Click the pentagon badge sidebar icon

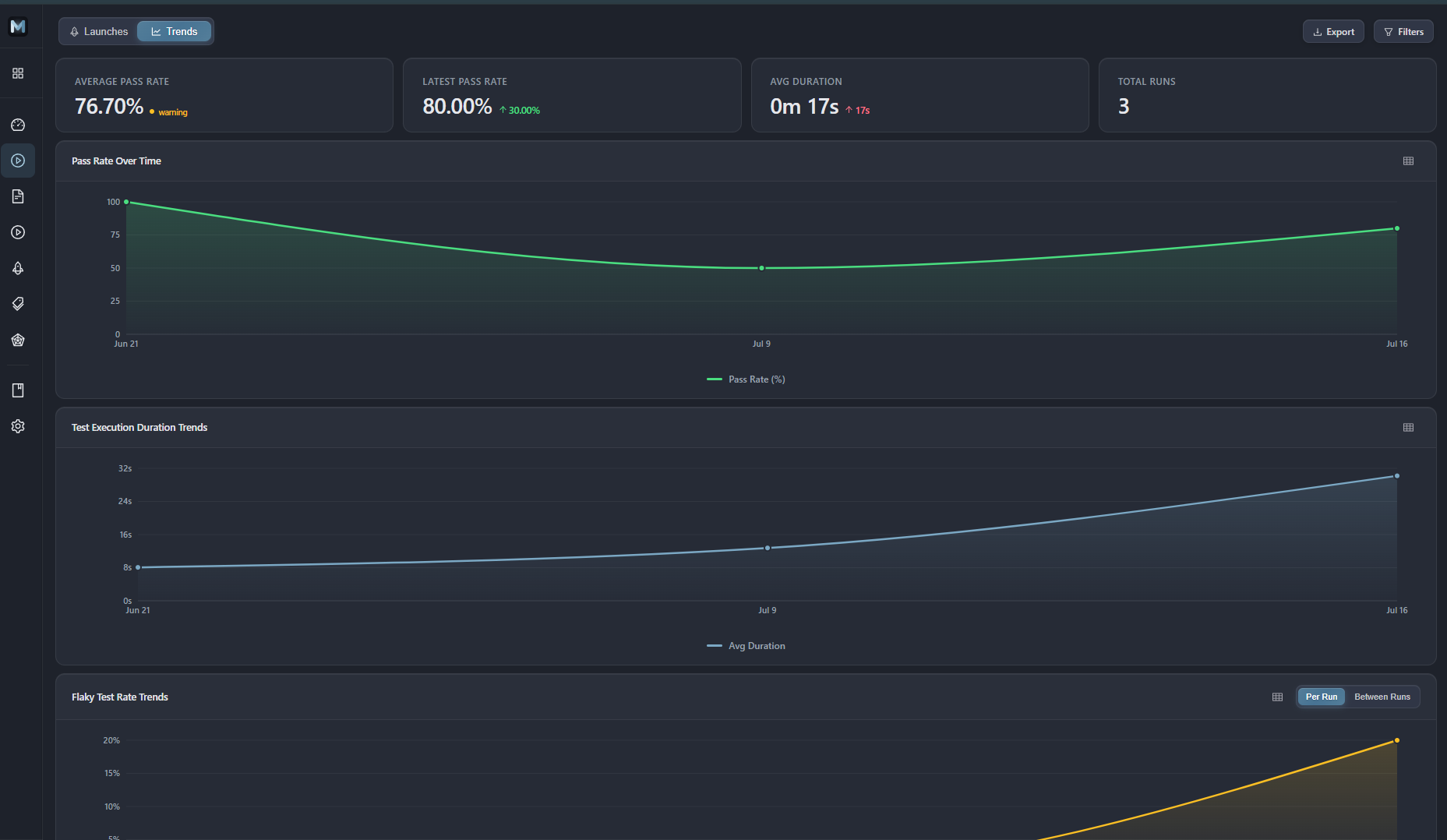(18, 340)
